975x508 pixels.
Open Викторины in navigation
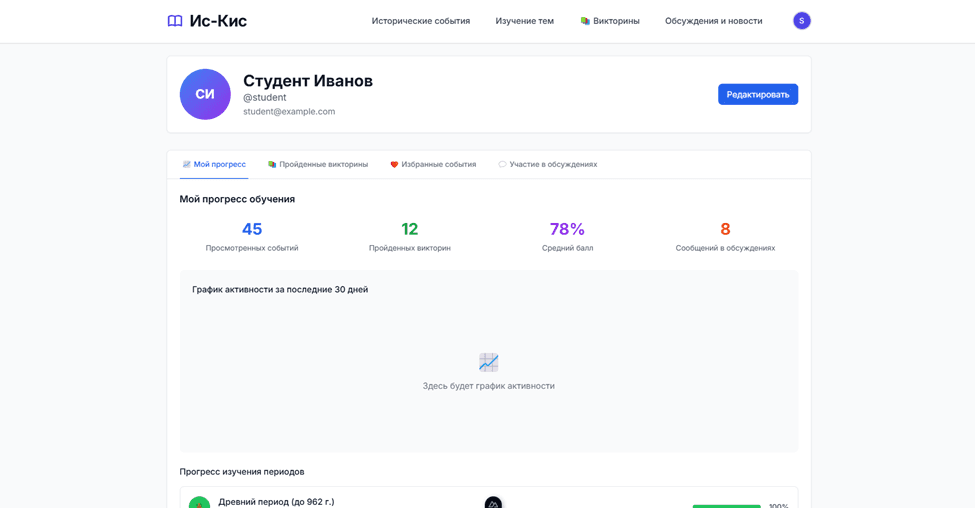(610, 21)
